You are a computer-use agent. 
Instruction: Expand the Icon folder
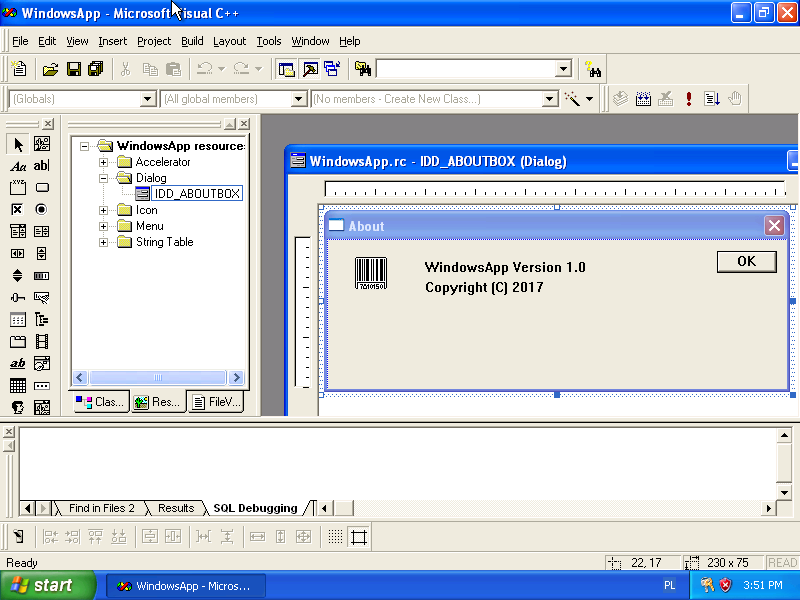pos(104,210)
